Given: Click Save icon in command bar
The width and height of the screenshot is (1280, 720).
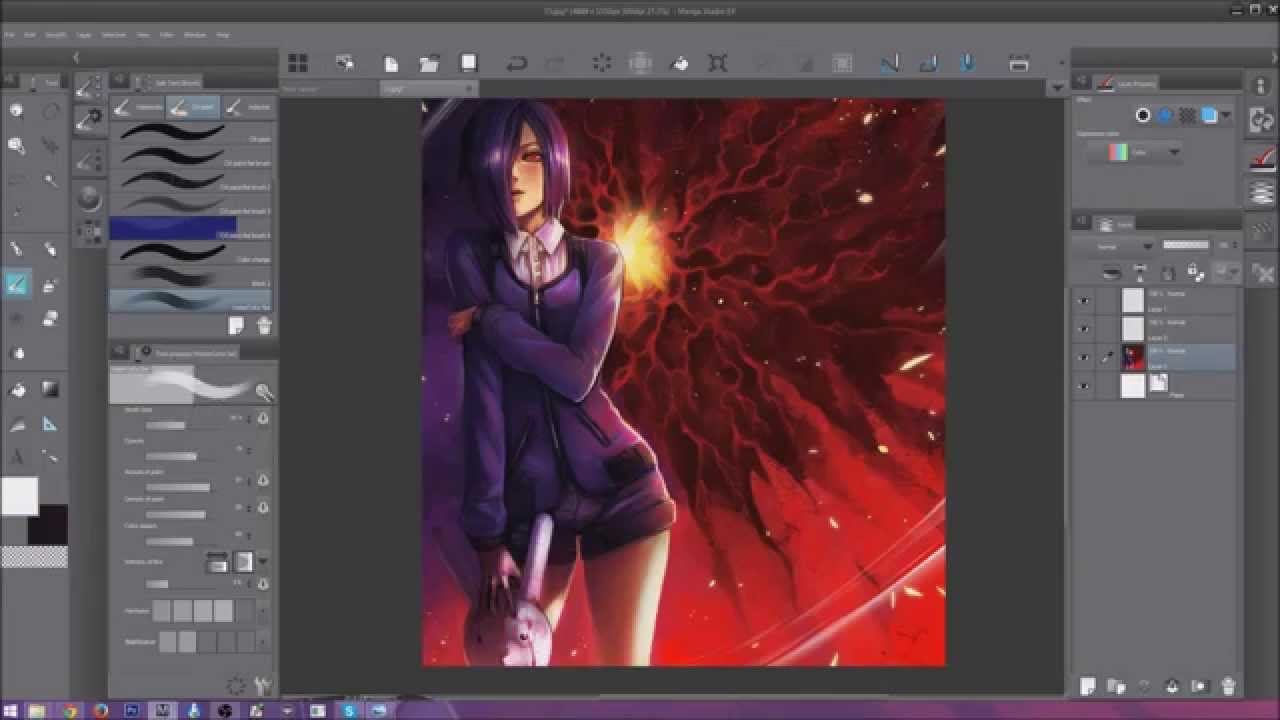Looking at the screenshot, I should [x=468, y=63].
